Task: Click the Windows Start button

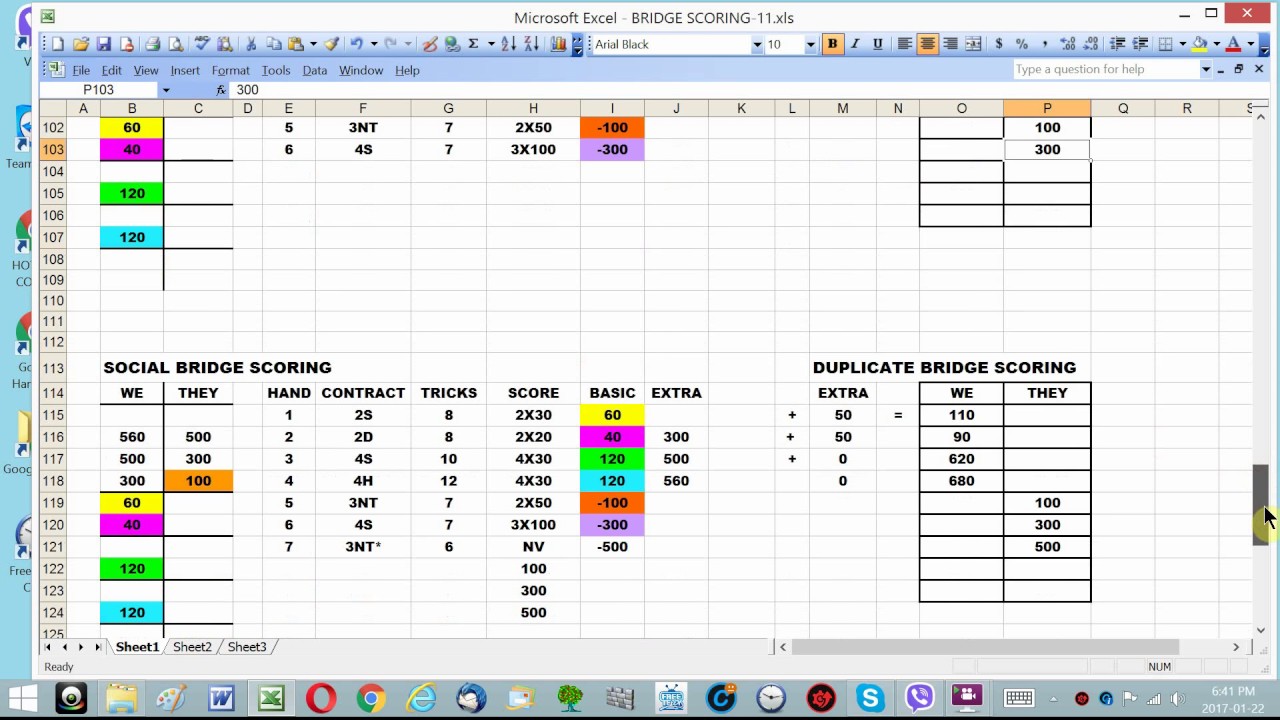Action: pyautogui.click(x=23, y=697)
